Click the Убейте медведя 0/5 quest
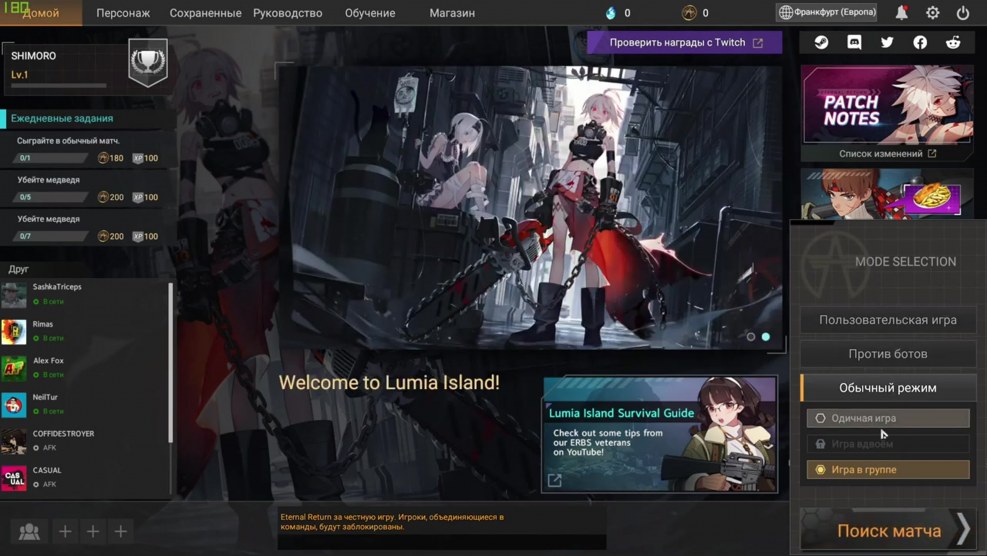The image size is (987, 556). click(88, 189)
